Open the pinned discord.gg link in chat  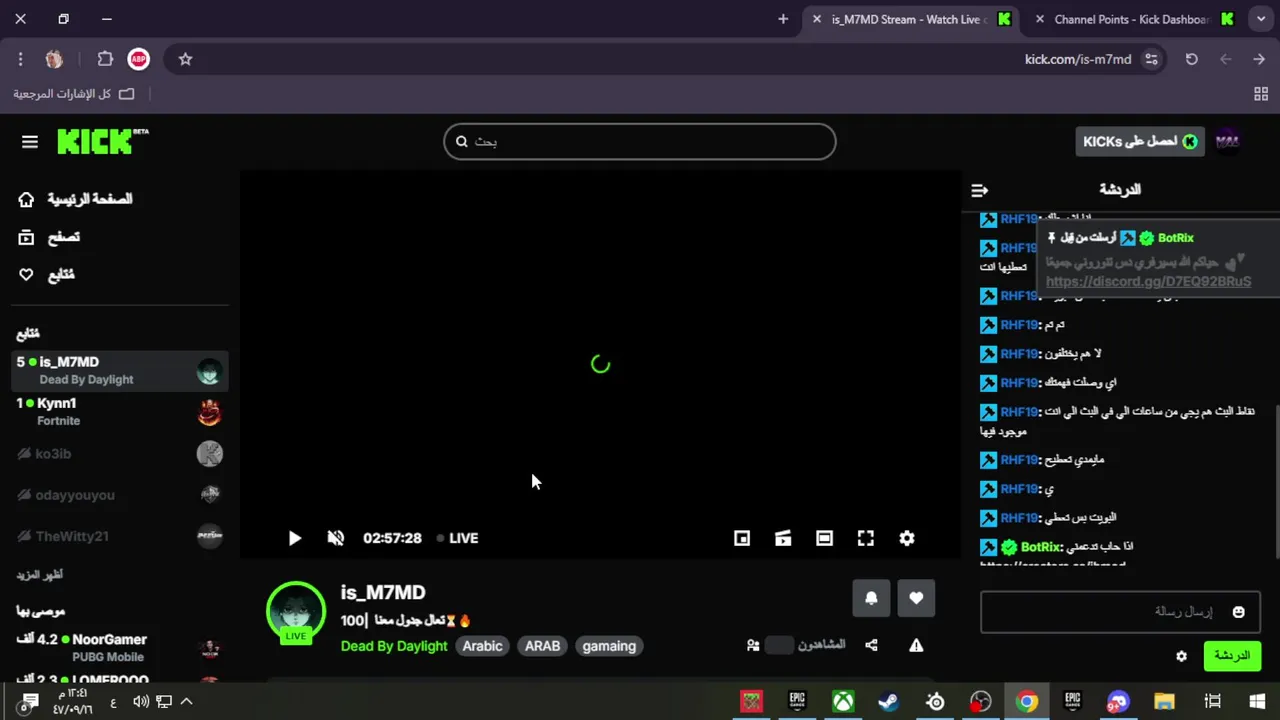(1148, 282)
